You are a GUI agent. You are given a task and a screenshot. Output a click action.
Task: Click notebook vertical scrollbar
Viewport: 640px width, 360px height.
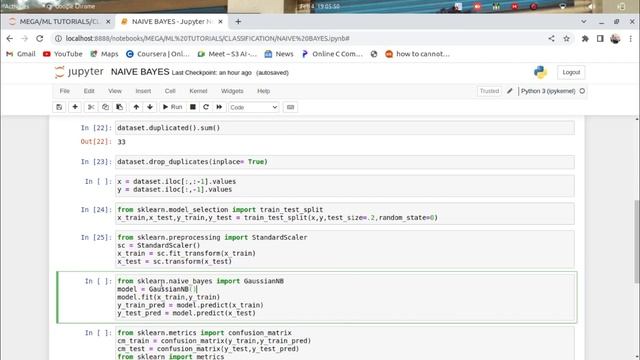(x=637, y=241)
